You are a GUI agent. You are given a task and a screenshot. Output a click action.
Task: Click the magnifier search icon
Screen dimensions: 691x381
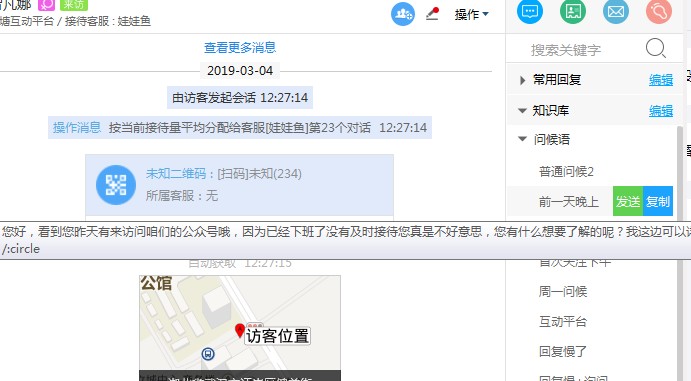pyautogui.click(x=655, y=48)
